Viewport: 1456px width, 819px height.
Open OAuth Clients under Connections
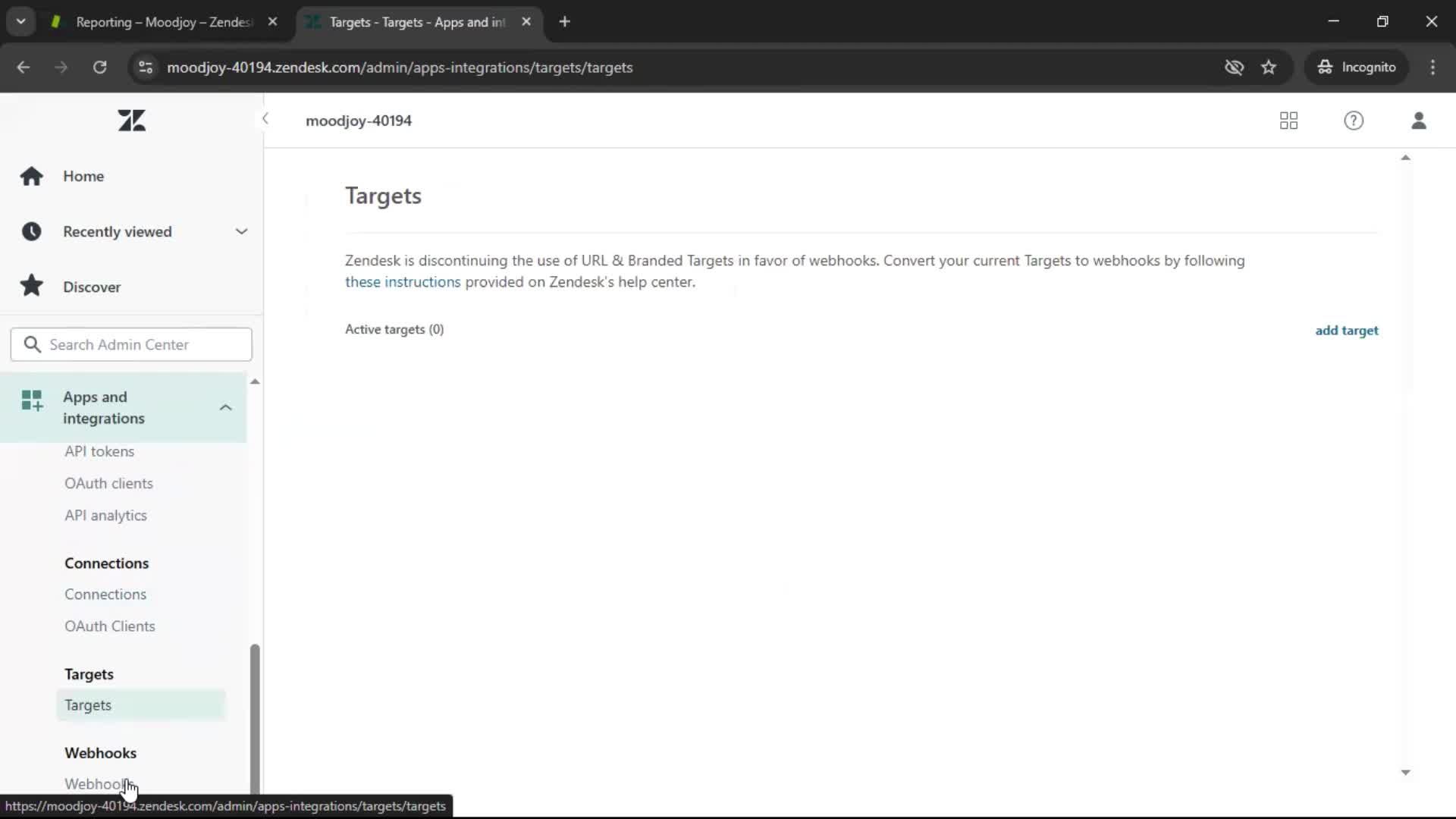[110, 626]
